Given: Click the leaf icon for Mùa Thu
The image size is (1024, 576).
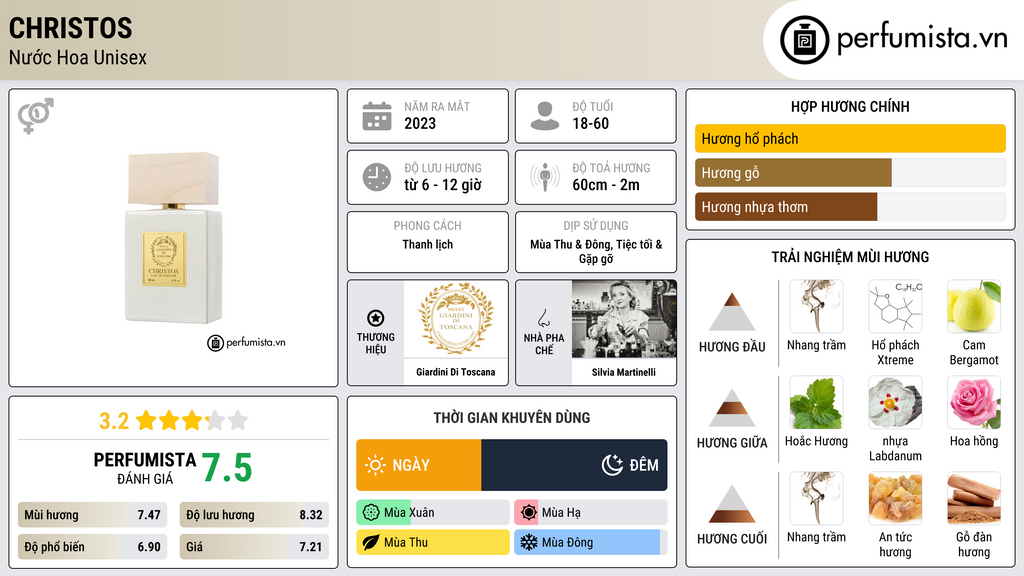Looking at the screenshot, I should pyautogui.click(x=370, y=542).
